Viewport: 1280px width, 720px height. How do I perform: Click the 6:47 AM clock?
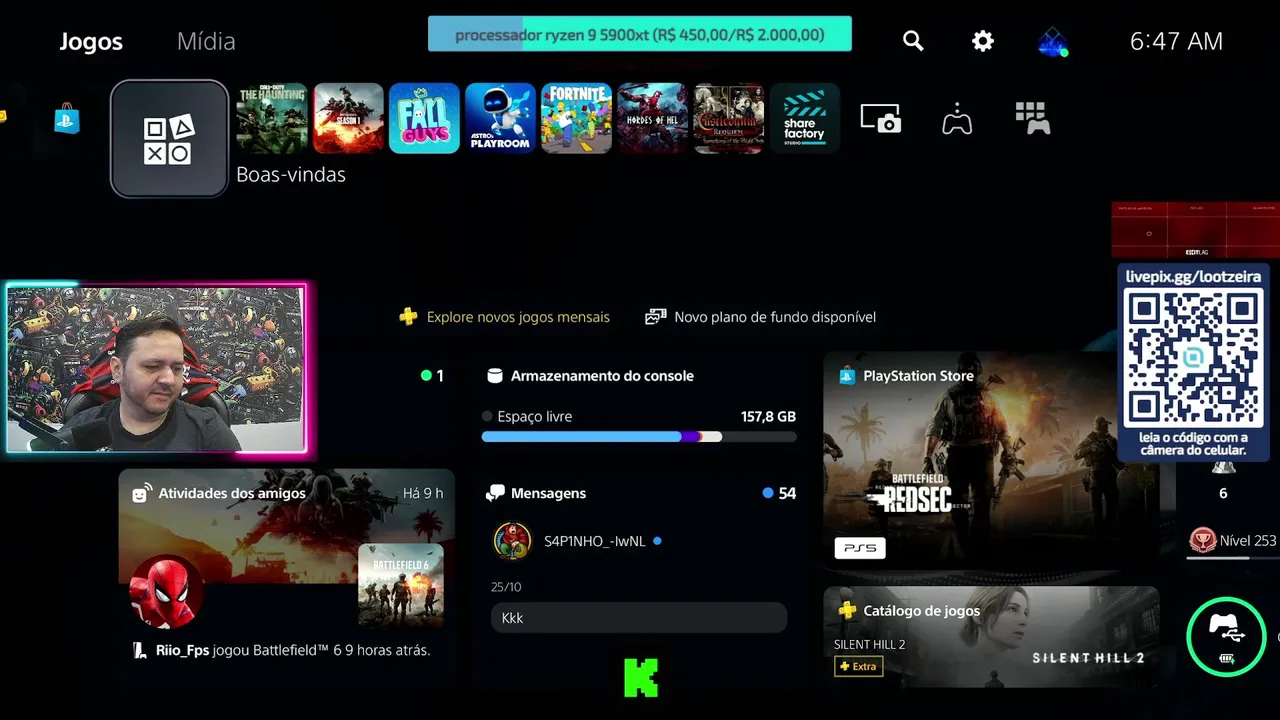tap(1176, 41)
